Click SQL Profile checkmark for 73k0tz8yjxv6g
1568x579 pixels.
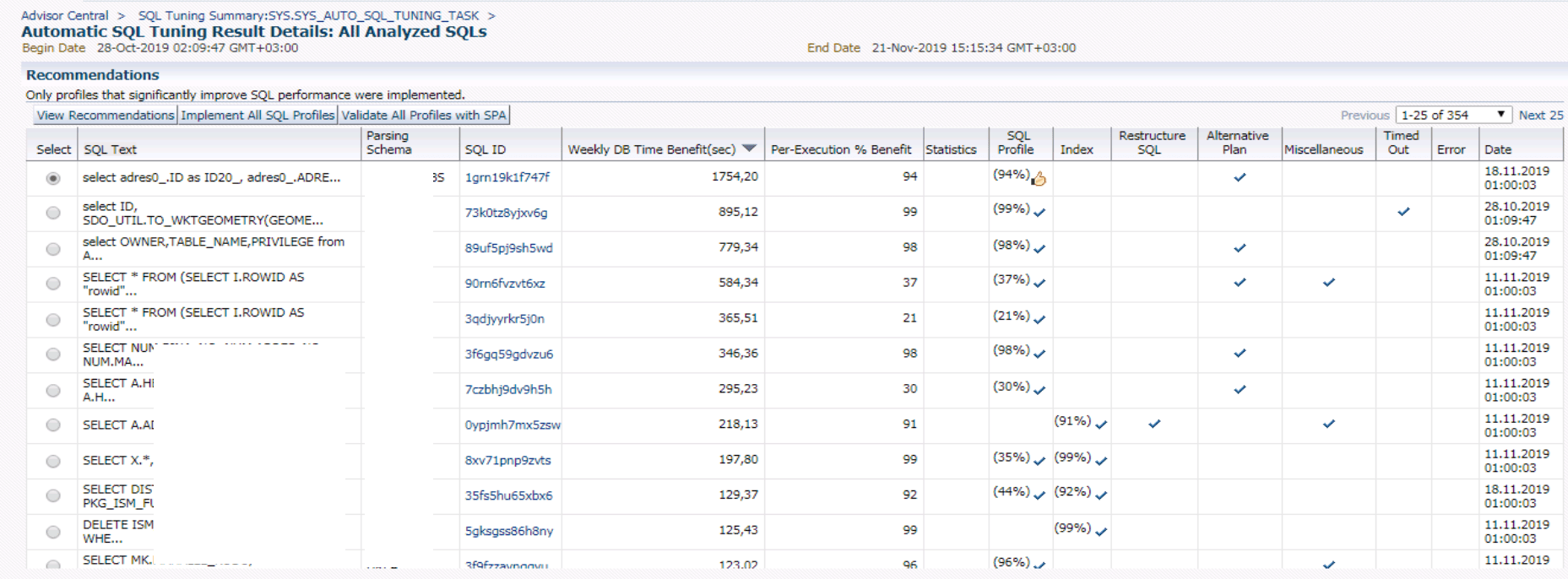point(1039,213)
